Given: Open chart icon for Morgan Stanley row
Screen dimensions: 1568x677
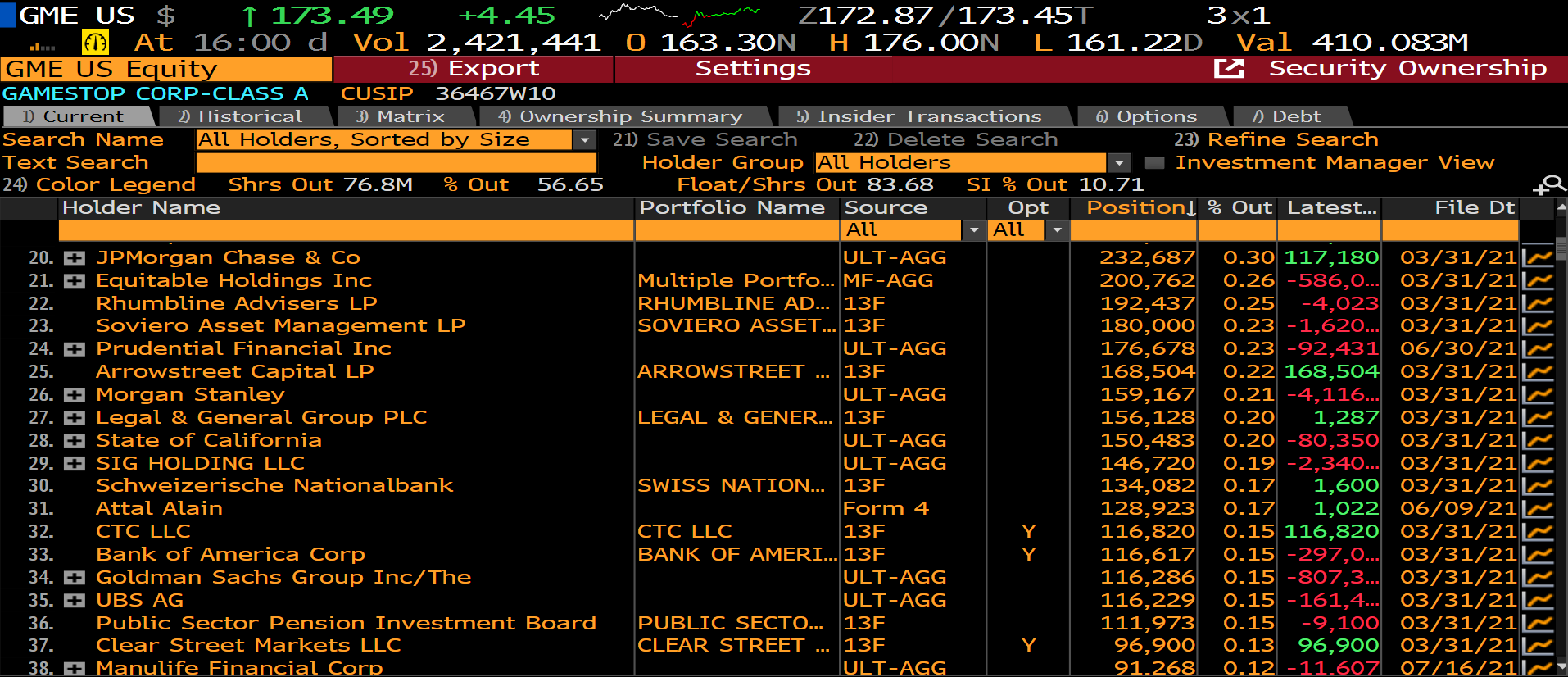Looking at the screenshot, I should tap(1538, 395).
